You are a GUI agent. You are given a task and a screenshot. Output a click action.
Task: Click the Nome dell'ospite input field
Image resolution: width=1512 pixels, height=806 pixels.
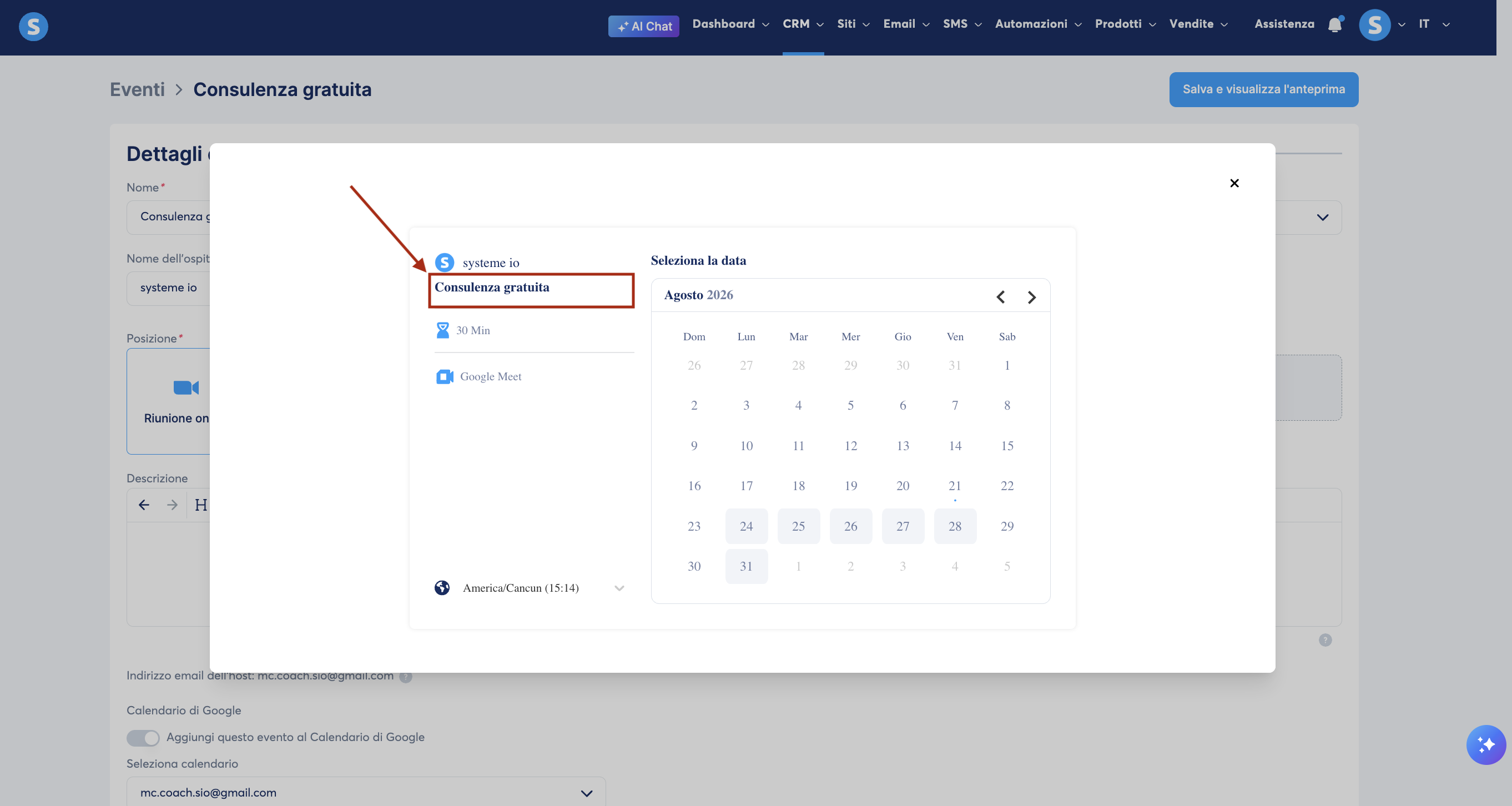coord(168,288)
